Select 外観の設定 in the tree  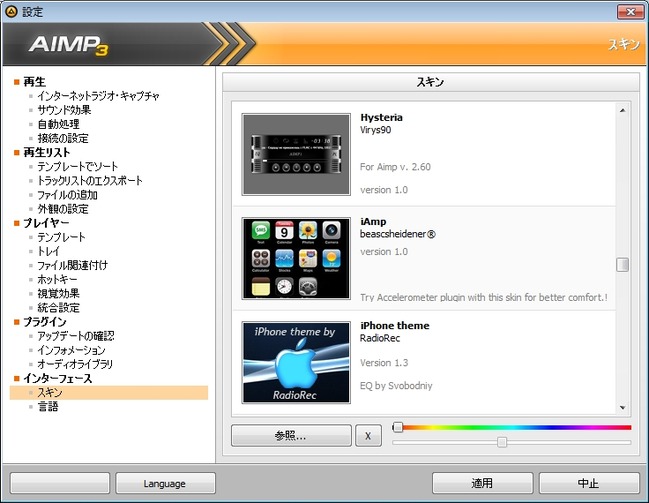[x=63, y=209]
